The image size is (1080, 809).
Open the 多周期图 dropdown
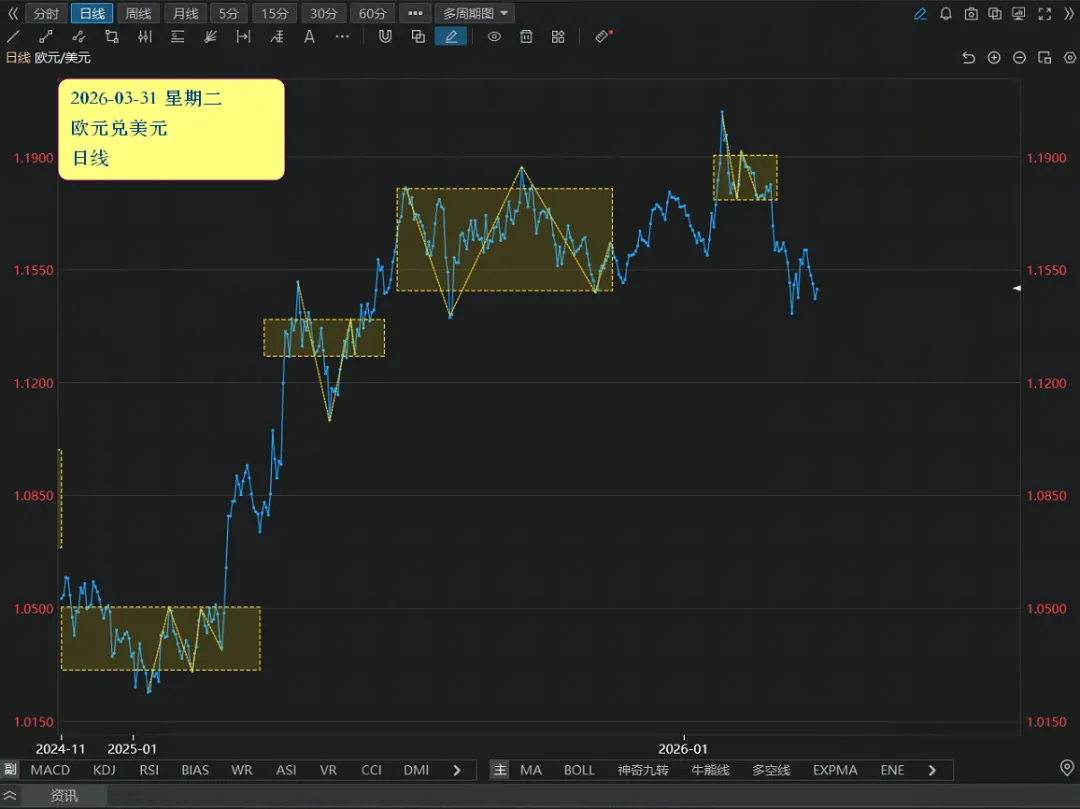coord(475,14)
